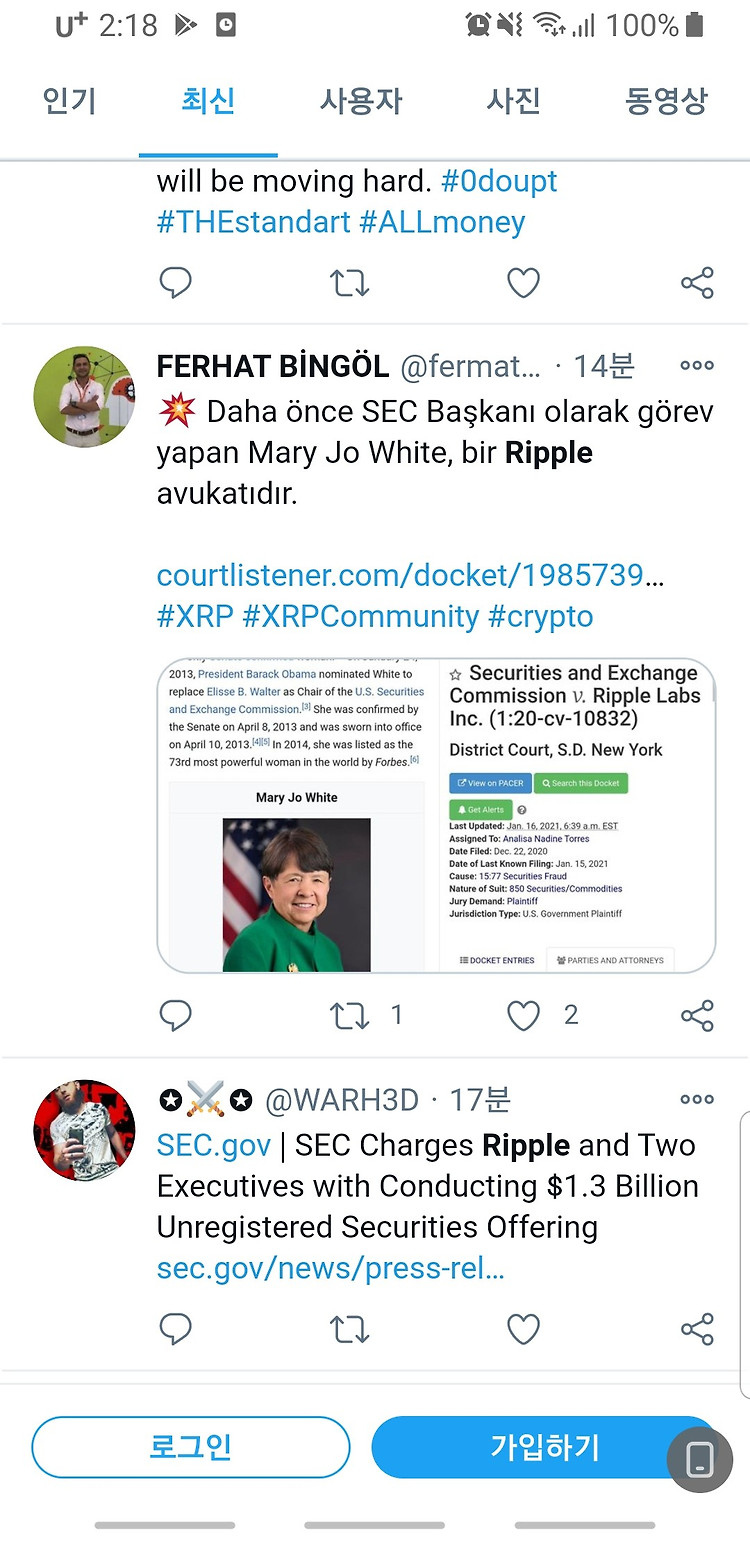This screenshot has width=750, height=1541.
Task: Reply to FERHAT BİNGÖL's tweet
Action: click(x=176, y=1016)
